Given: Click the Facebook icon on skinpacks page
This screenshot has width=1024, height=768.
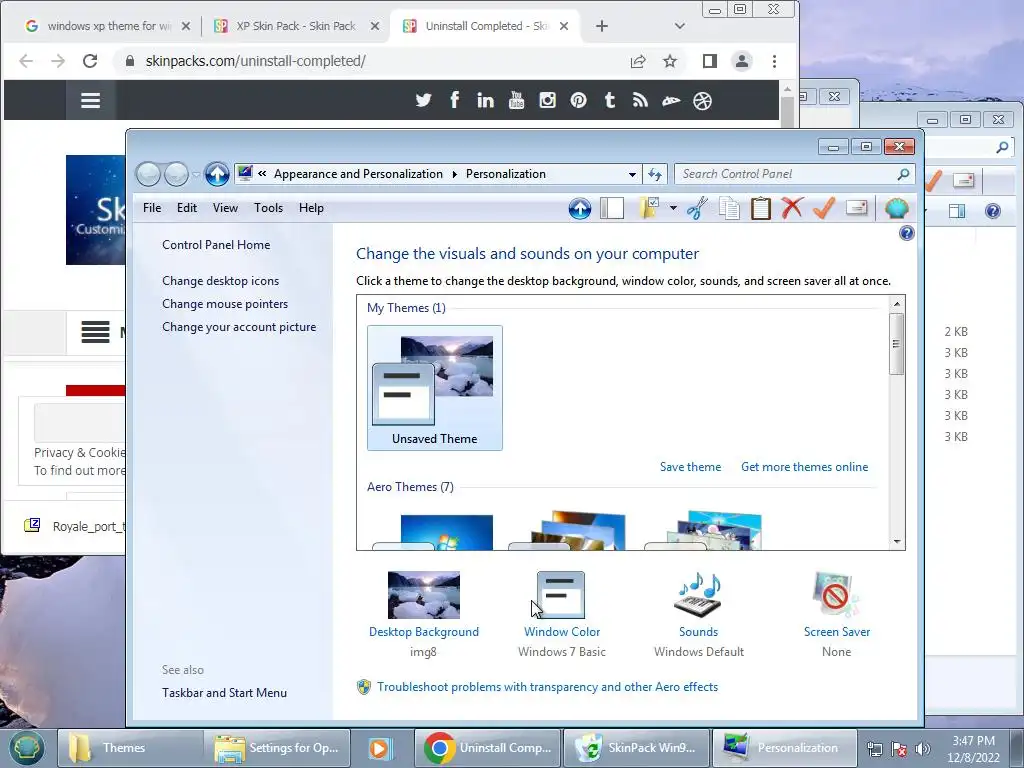Looking at the screenshot, I should click(x=455, y=100).
